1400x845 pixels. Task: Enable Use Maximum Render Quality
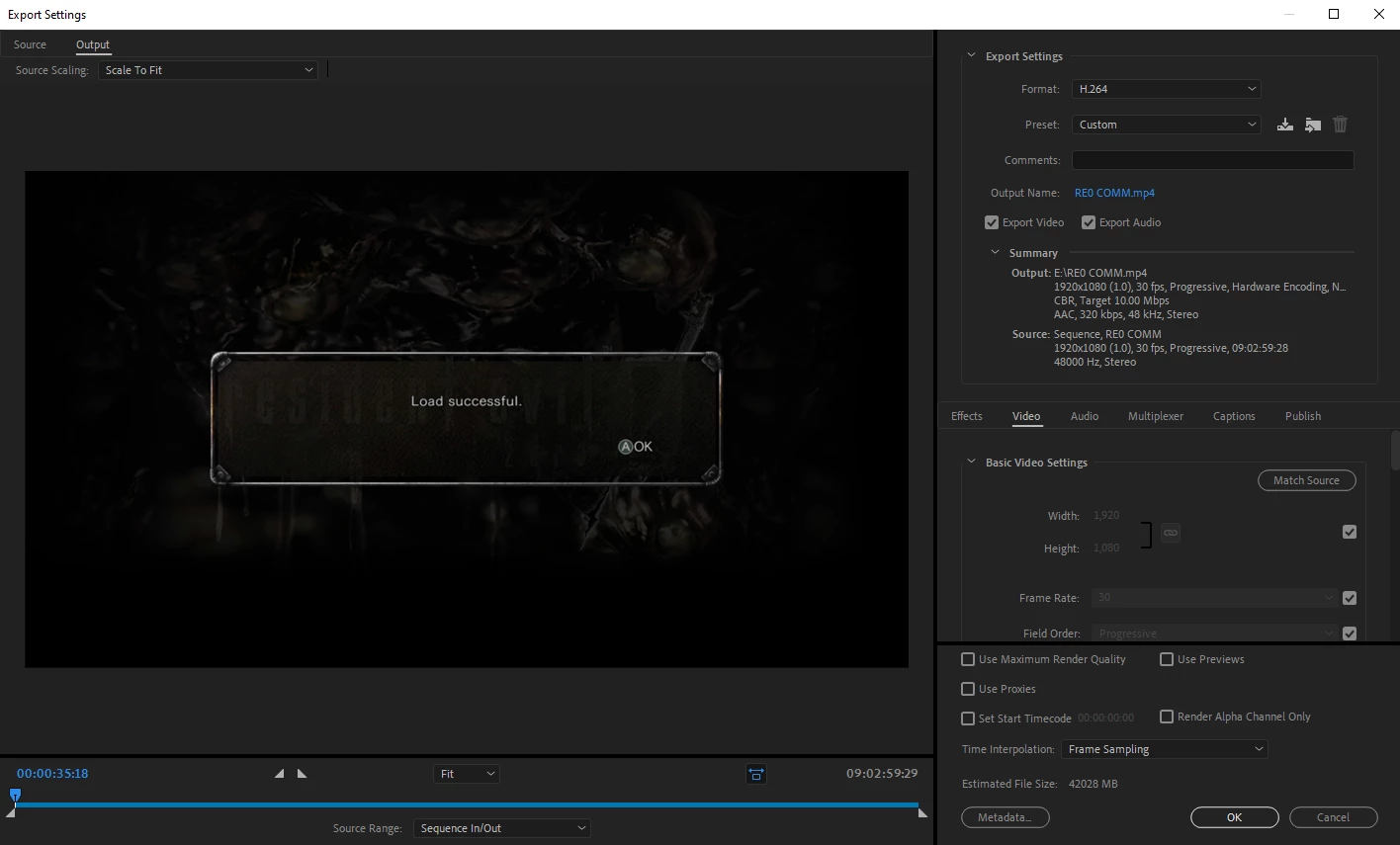(968, 659)
